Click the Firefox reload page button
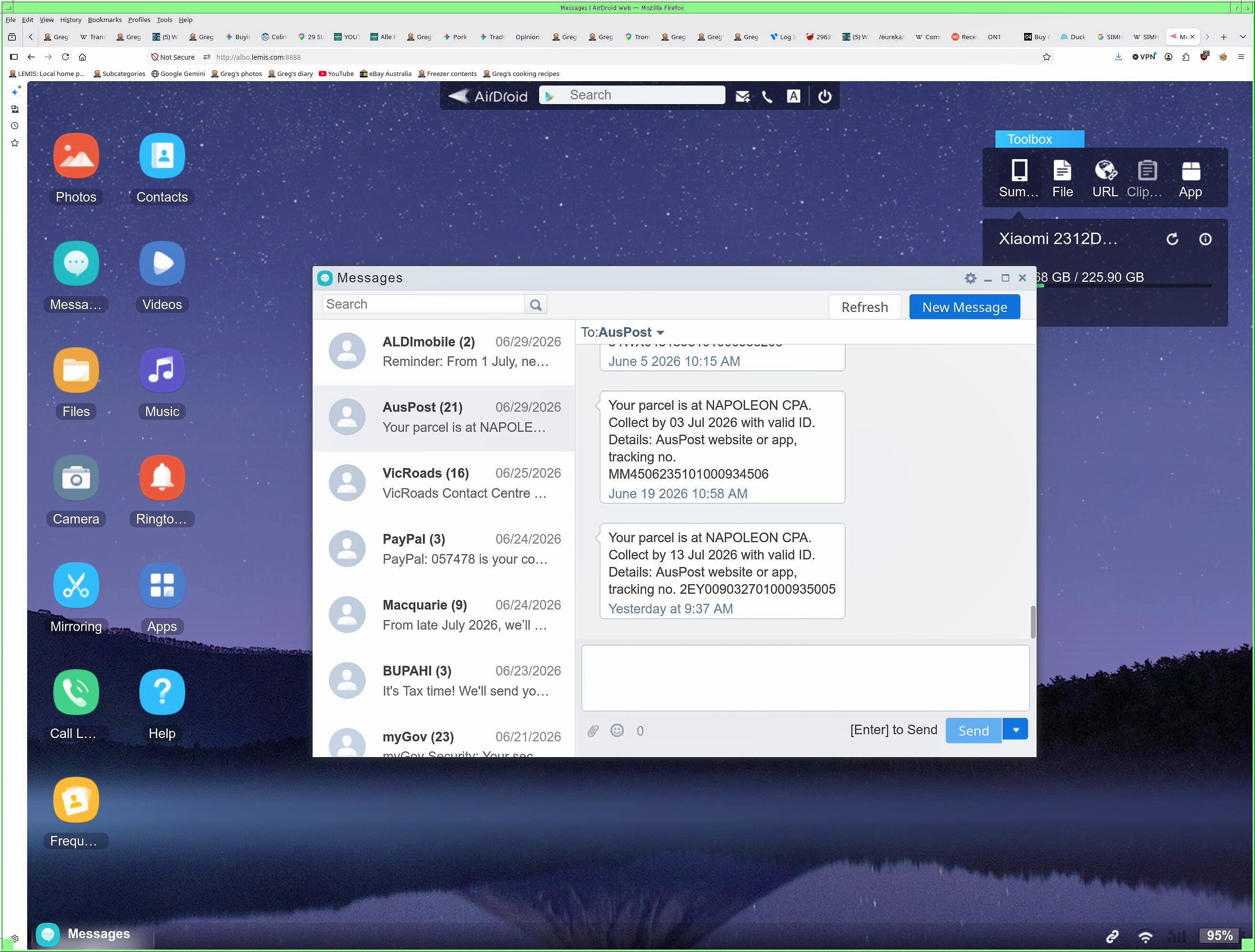Image resolution: width=1255 pixels, height=952 pixels. coord(65,57)
